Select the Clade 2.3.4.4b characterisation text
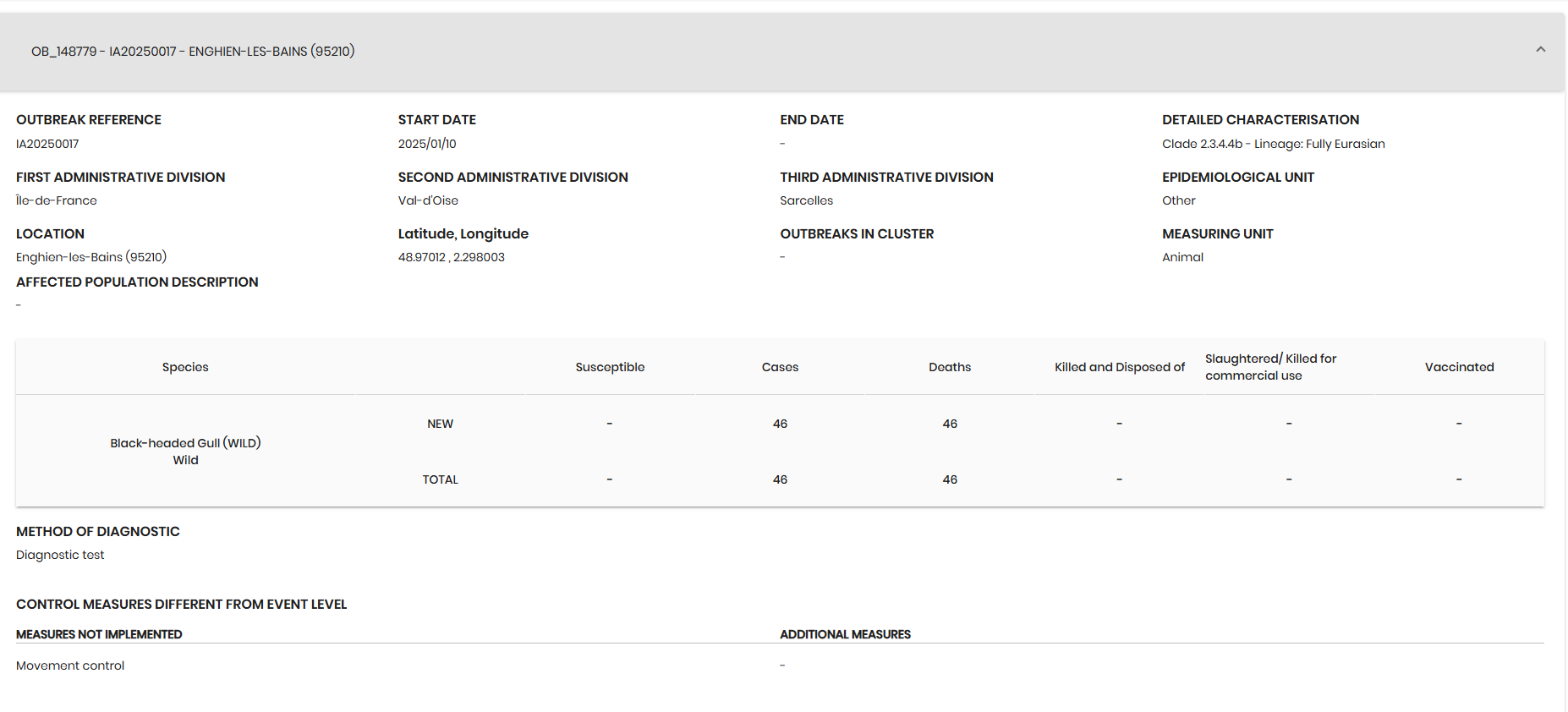1568x712 pixels. pos(1273,144)
